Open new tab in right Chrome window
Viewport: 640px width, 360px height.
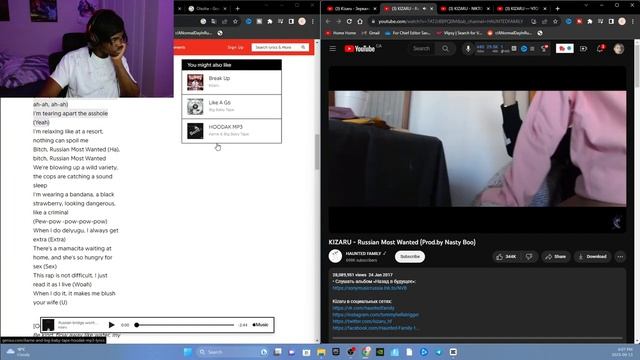558,8
